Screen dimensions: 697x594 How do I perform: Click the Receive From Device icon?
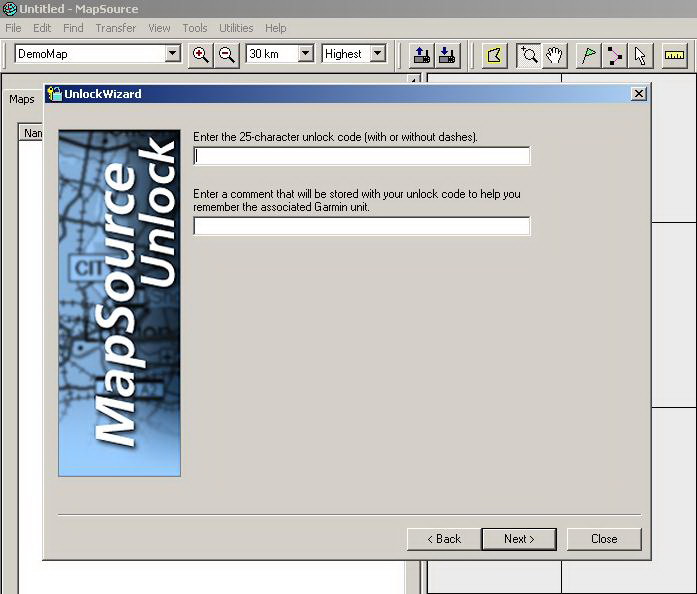coord(447,55)
